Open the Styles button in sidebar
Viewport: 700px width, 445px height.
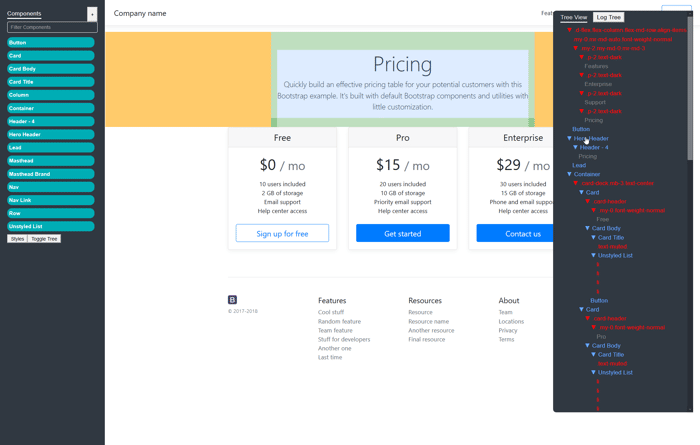[17, 239]
